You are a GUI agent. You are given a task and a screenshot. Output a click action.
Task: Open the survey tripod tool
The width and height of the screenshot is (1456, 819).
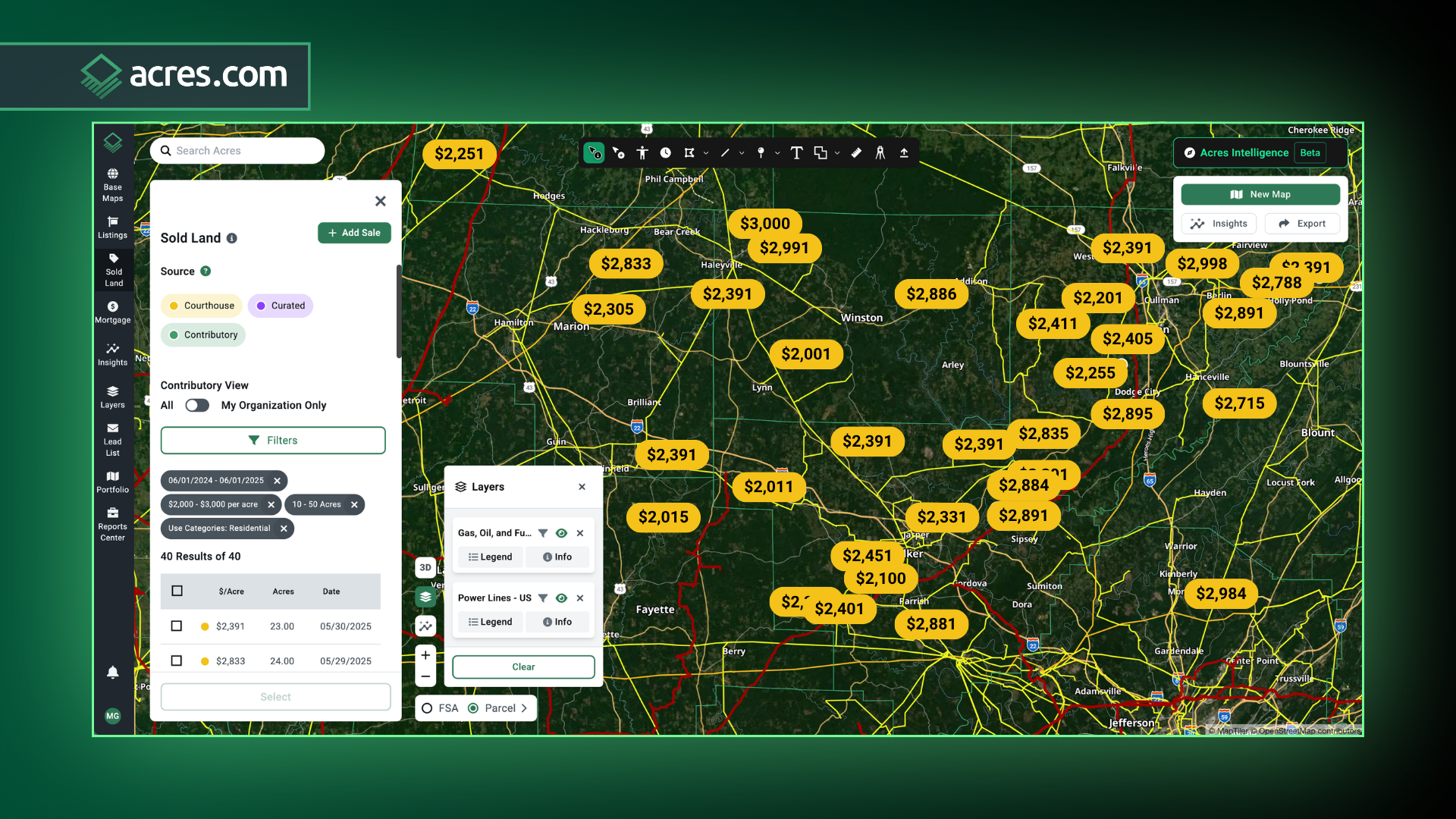click(x=880, y=153)
